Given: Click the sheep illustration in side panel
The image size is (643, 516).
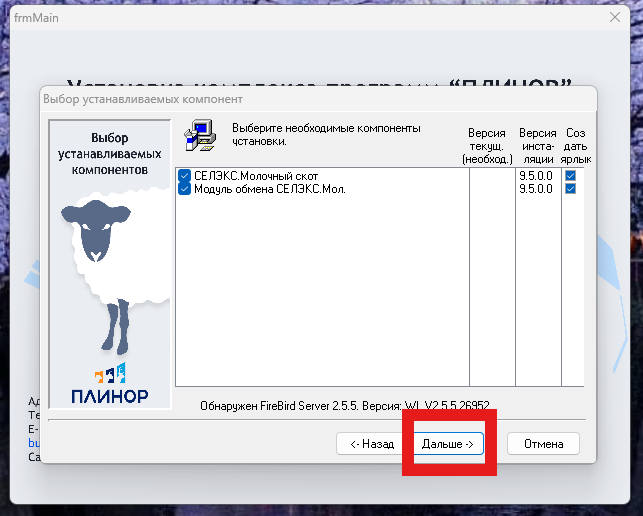Looking at the screenshot, I should [116, 271].
